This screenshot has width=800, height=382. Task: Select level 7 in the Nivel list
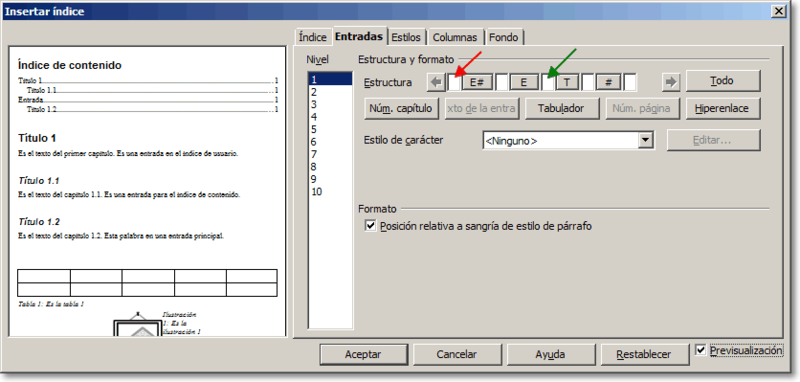pyautogui.click(x=330, y=155)
